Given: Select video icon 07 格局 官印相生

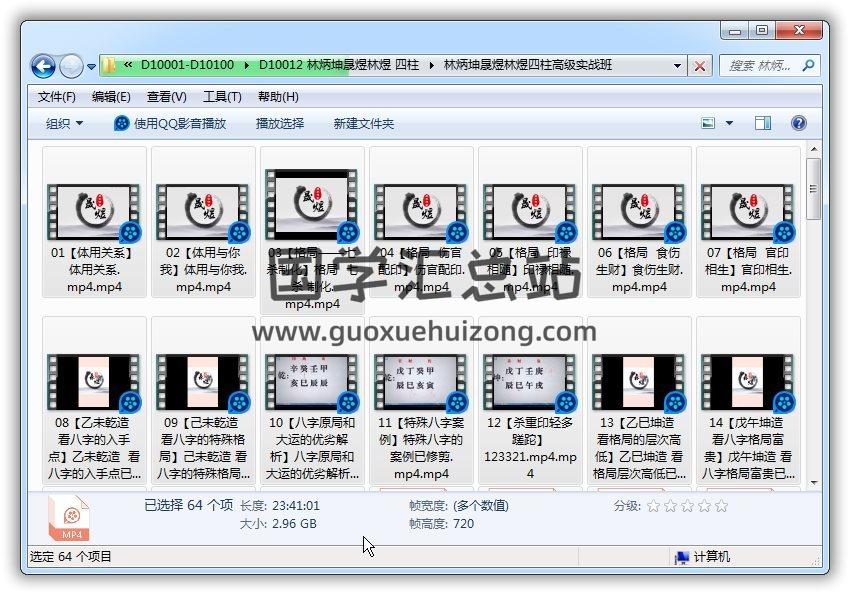Looking at the screenshot, I should [747, 212].
